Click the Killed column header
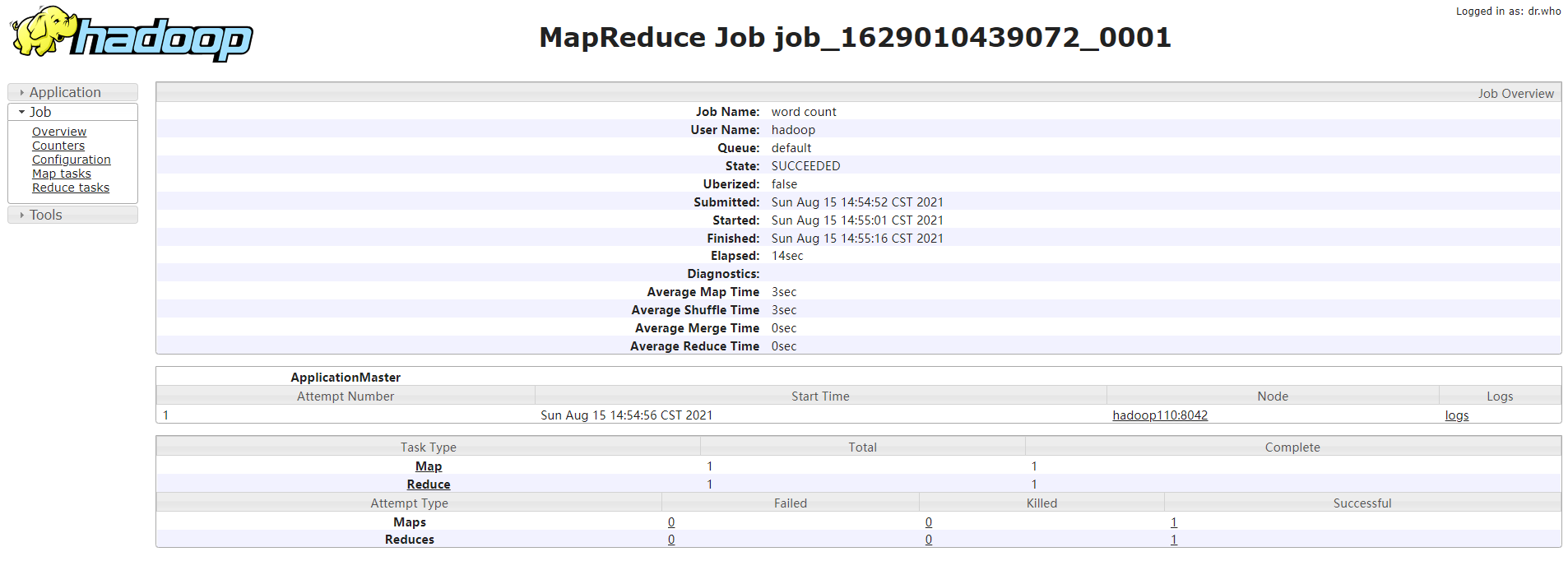 [x=1041, y=503]
